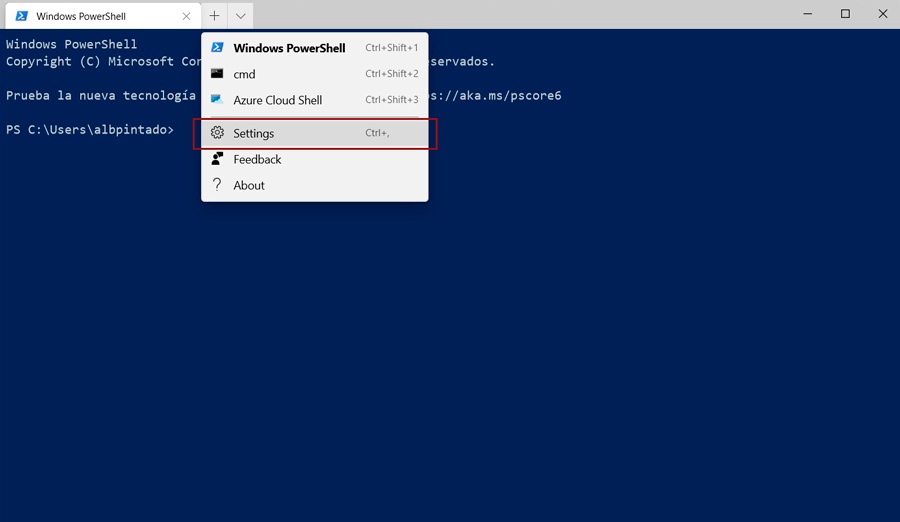Image resolution: width=900 pixels, height=522 pixels.
Task: Select Feedback in the dropdown menu
Action: pos(315,159)
